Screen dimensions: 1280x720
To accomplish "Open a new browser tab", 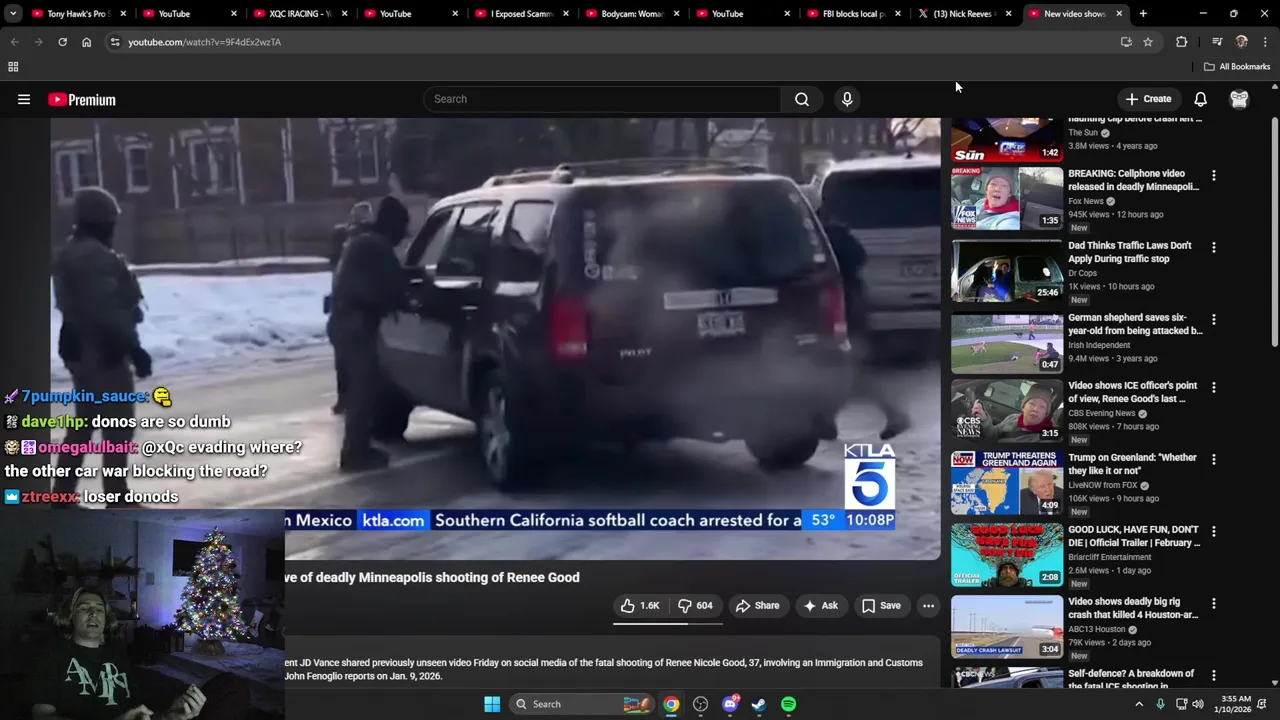I will 1143,14.
